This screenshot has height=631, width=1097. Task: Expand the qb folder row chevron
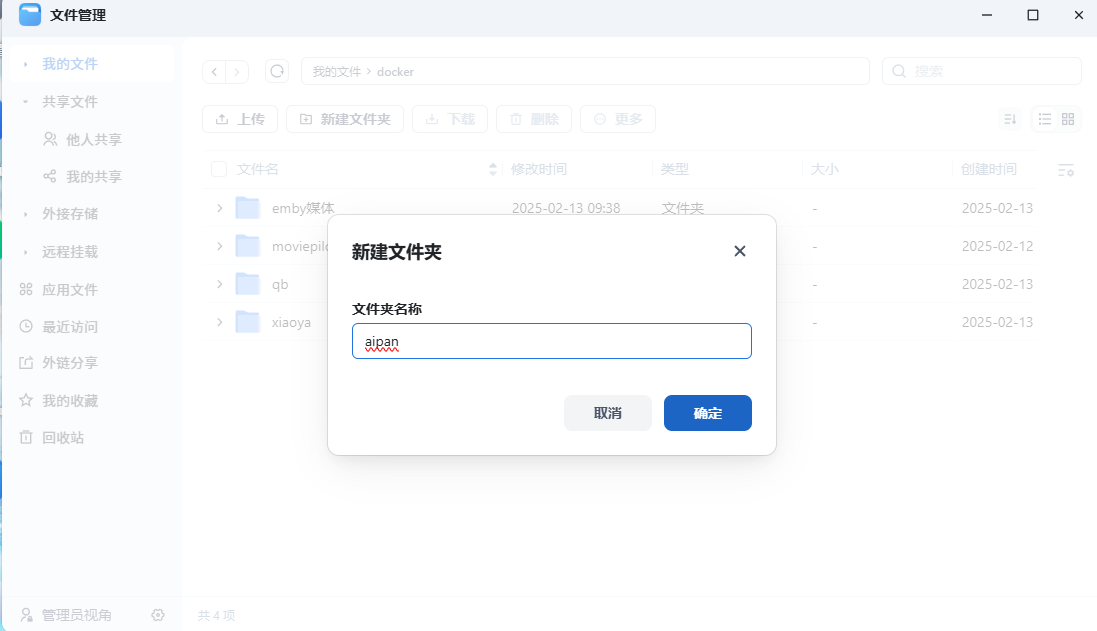[219, 284]
